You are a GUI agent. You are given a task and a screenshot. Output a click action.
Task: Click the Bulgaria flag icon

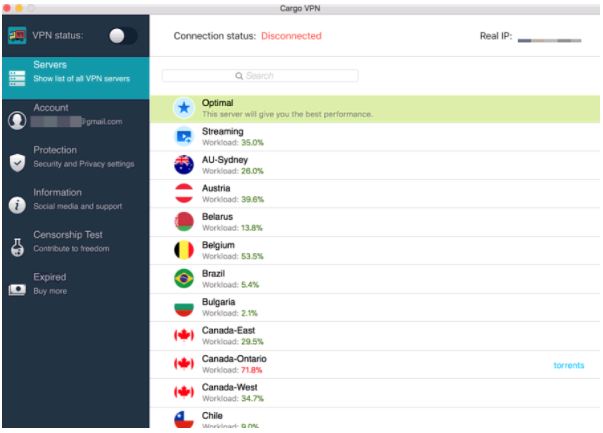pos(184,307)
